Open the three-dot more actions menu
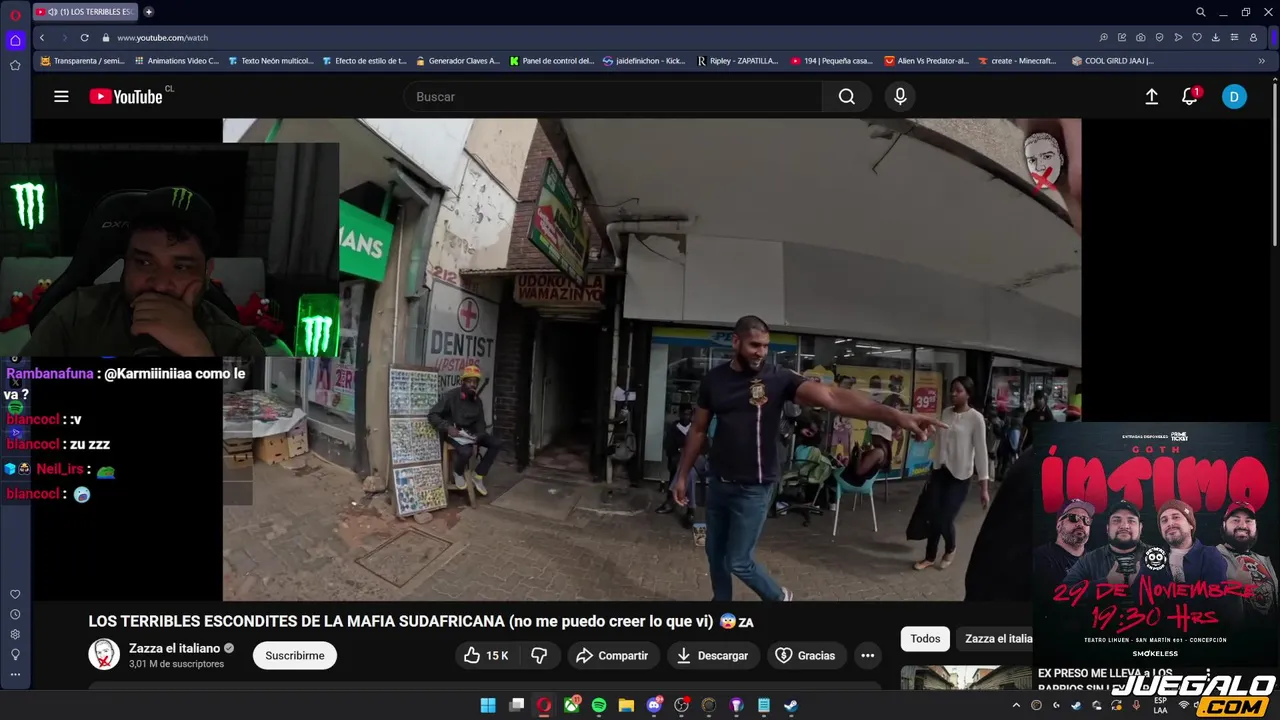 pyautogui.click(x=868, y=655)
